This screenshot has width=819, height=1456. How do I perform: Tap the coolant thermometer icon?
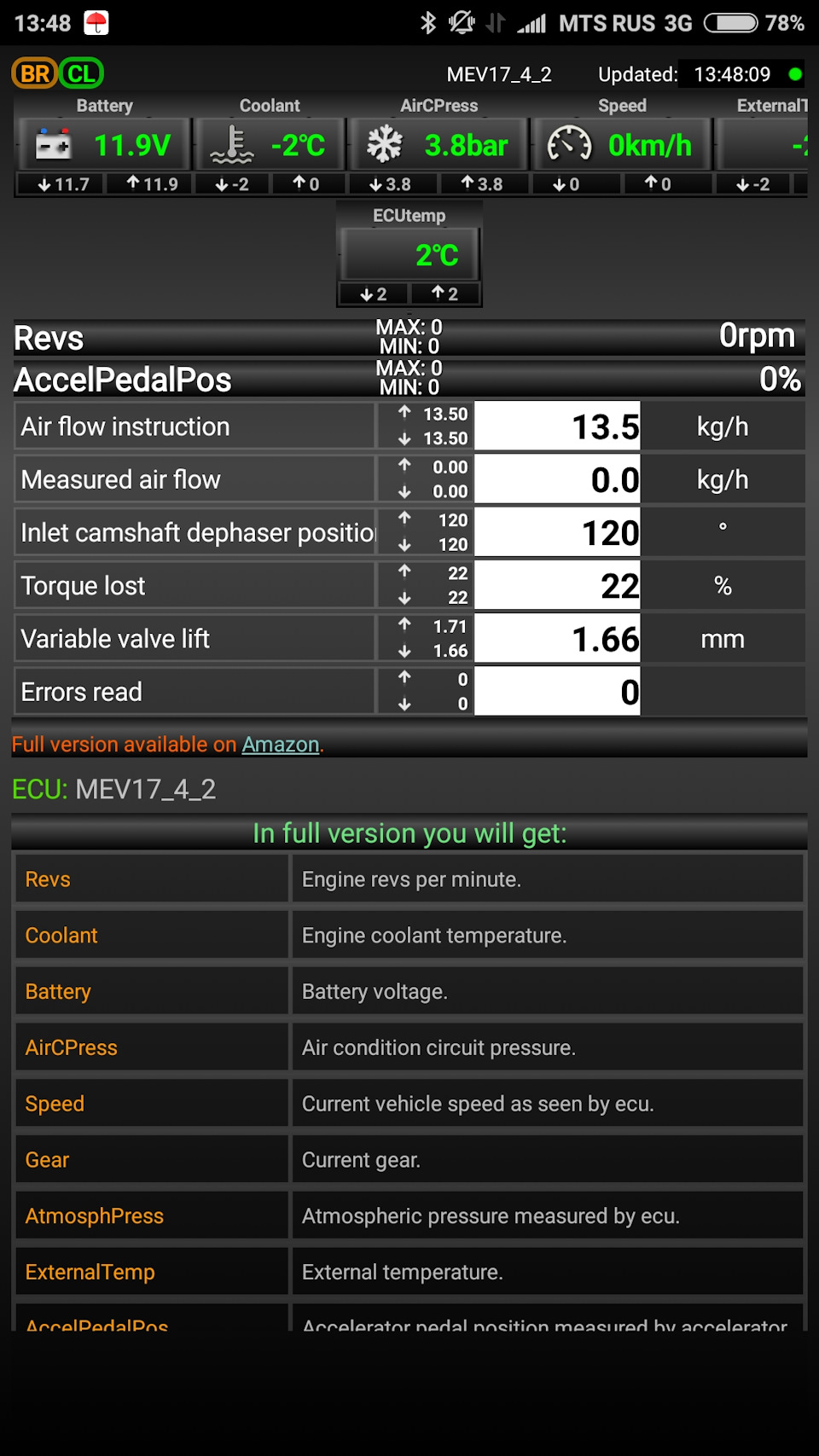[x=232, y=145]
